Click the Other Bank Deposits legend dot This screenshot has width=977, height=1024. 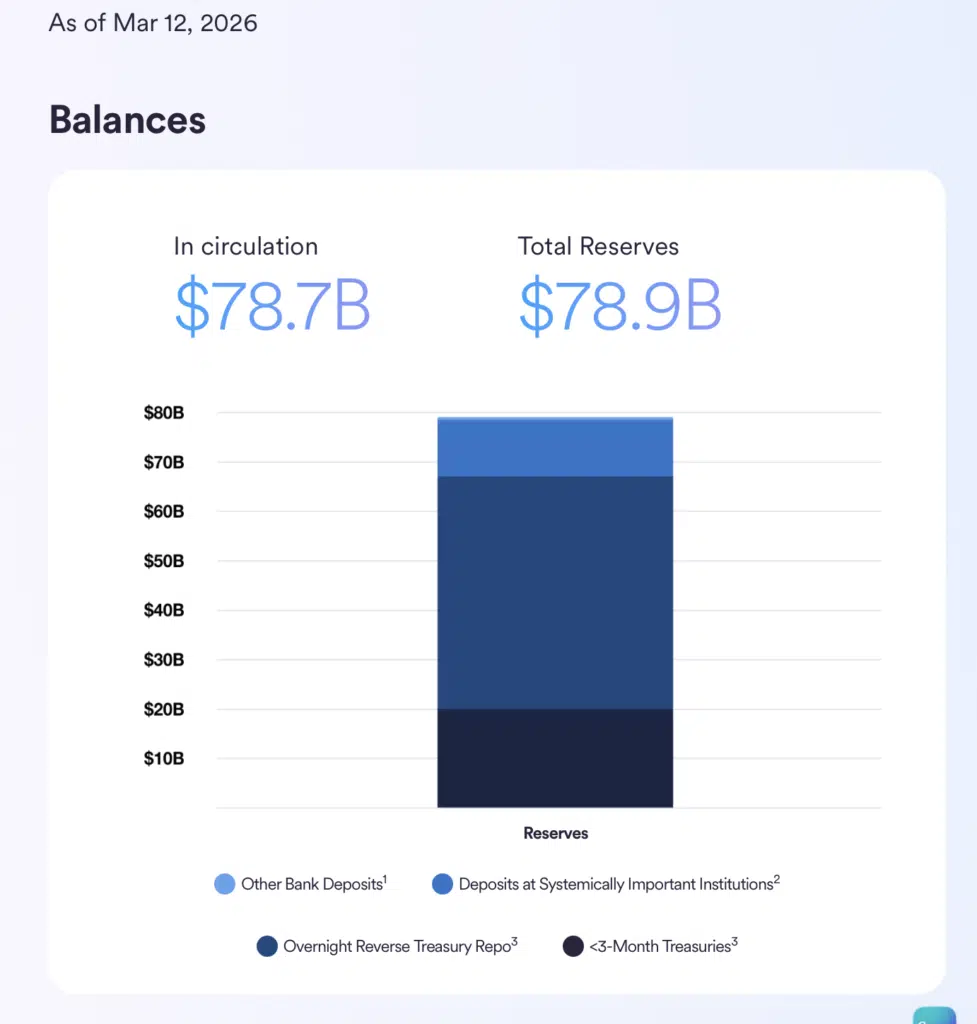click(x=225, y=884)
